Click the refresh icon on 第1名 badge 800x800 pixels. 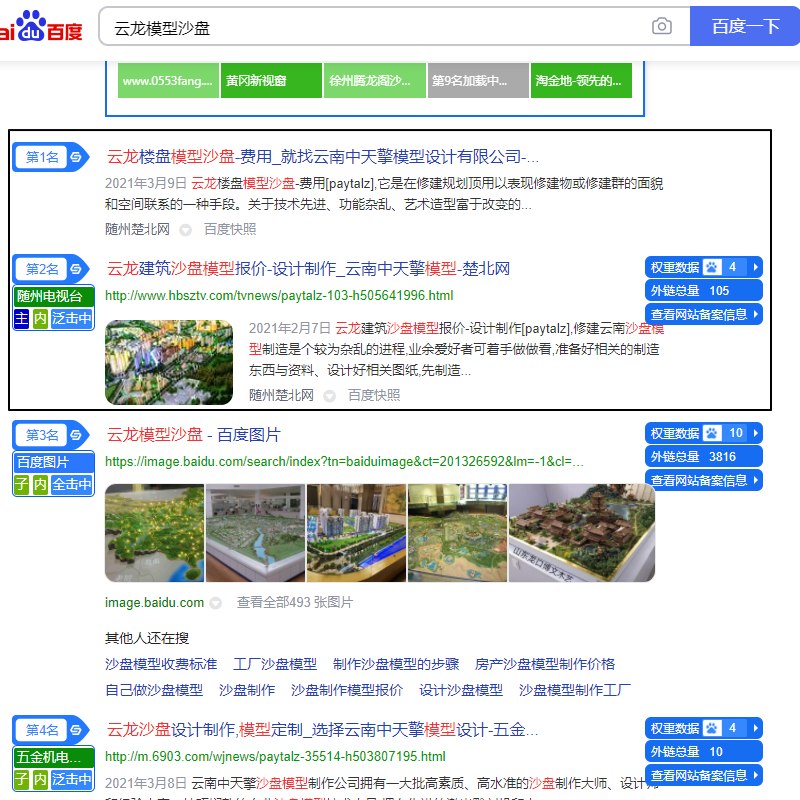tap(76, 157)
